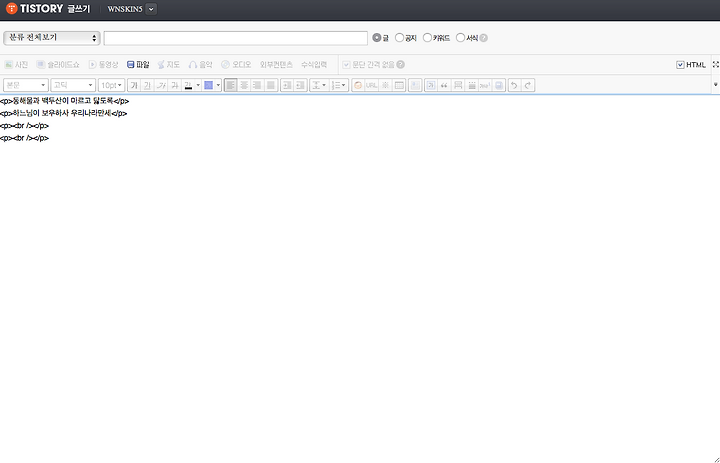Image resolution: width=720 pixels, height=463 pixels.
Task: Click the resize grip of the editor
Action: point(716,459)
